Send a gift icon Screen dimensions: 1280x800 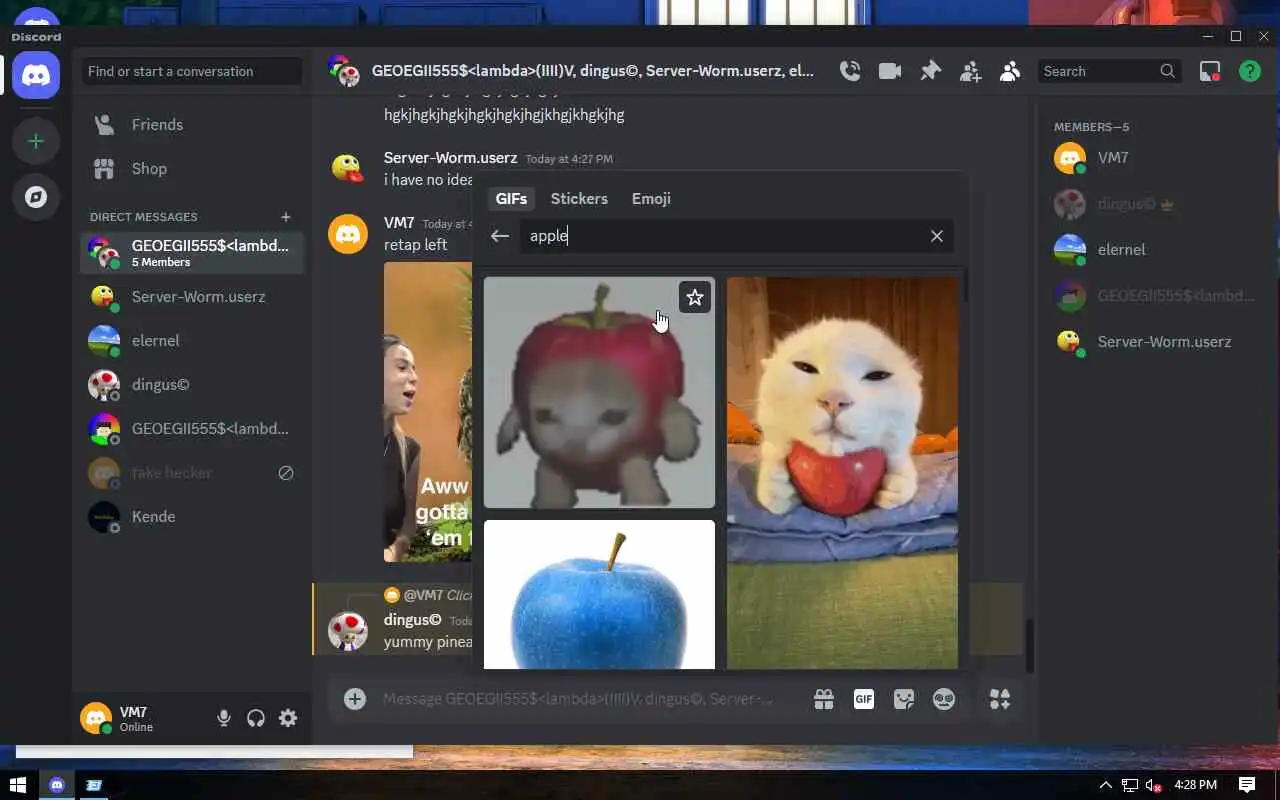point(824,699)
